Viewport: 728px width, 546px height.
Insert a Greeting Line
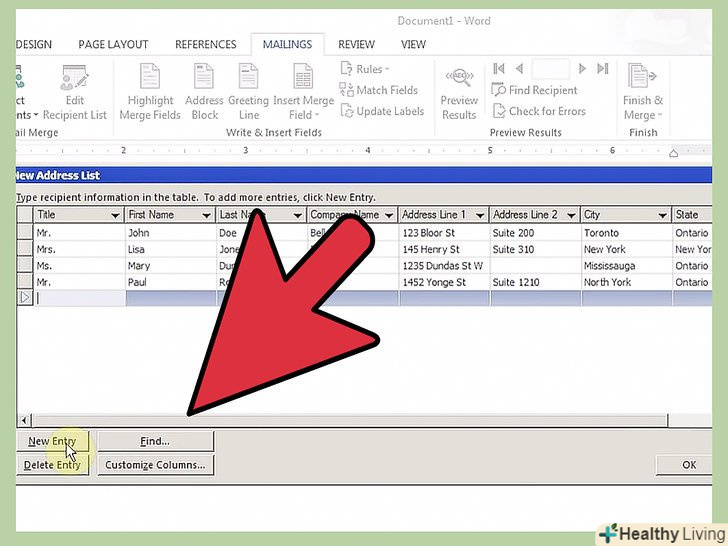click(x=248, y=92)
